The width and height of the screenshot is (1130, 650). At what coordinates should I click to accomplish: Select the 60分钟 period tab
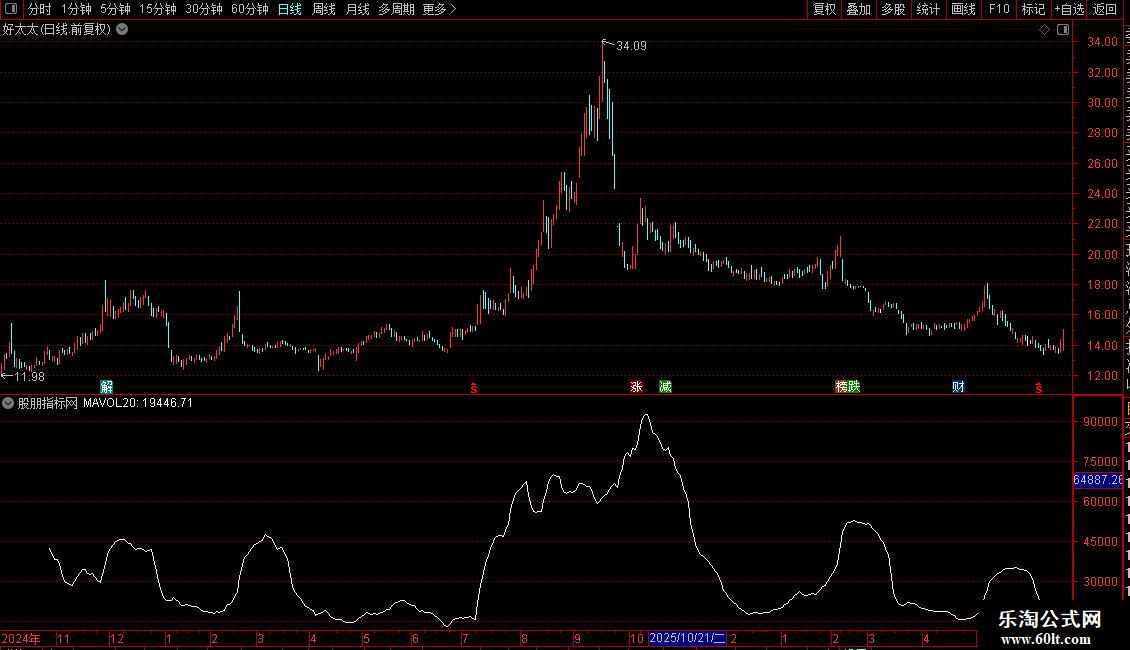[249, 9]
